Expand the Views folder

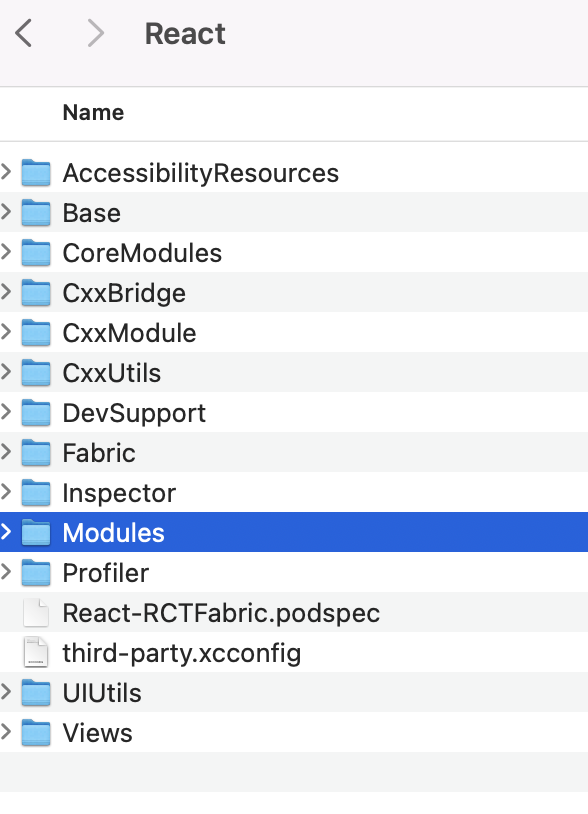click(x=8, y=732)
